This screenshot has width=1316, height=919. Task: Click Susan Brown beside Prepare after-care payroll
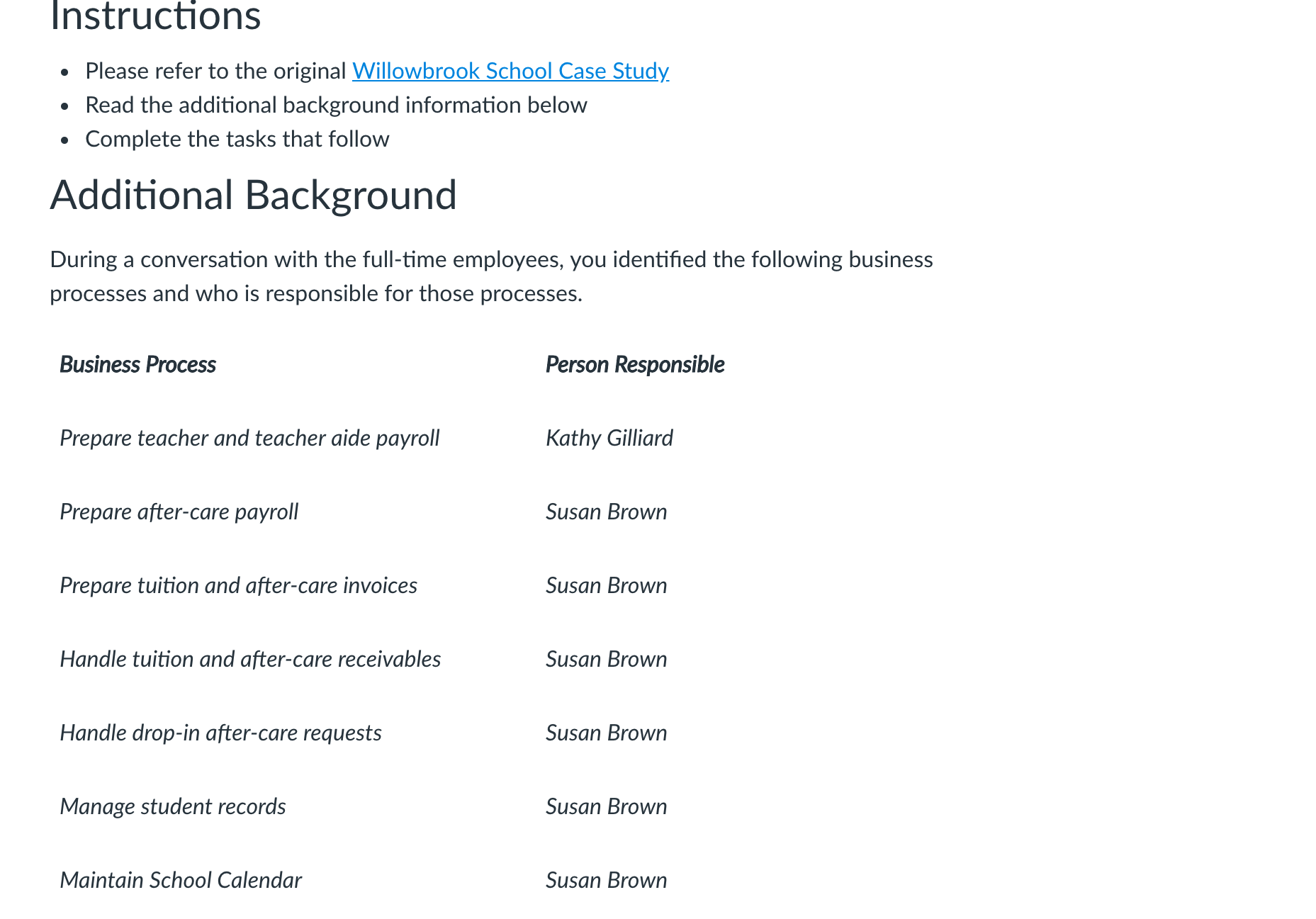pos(607,512)
